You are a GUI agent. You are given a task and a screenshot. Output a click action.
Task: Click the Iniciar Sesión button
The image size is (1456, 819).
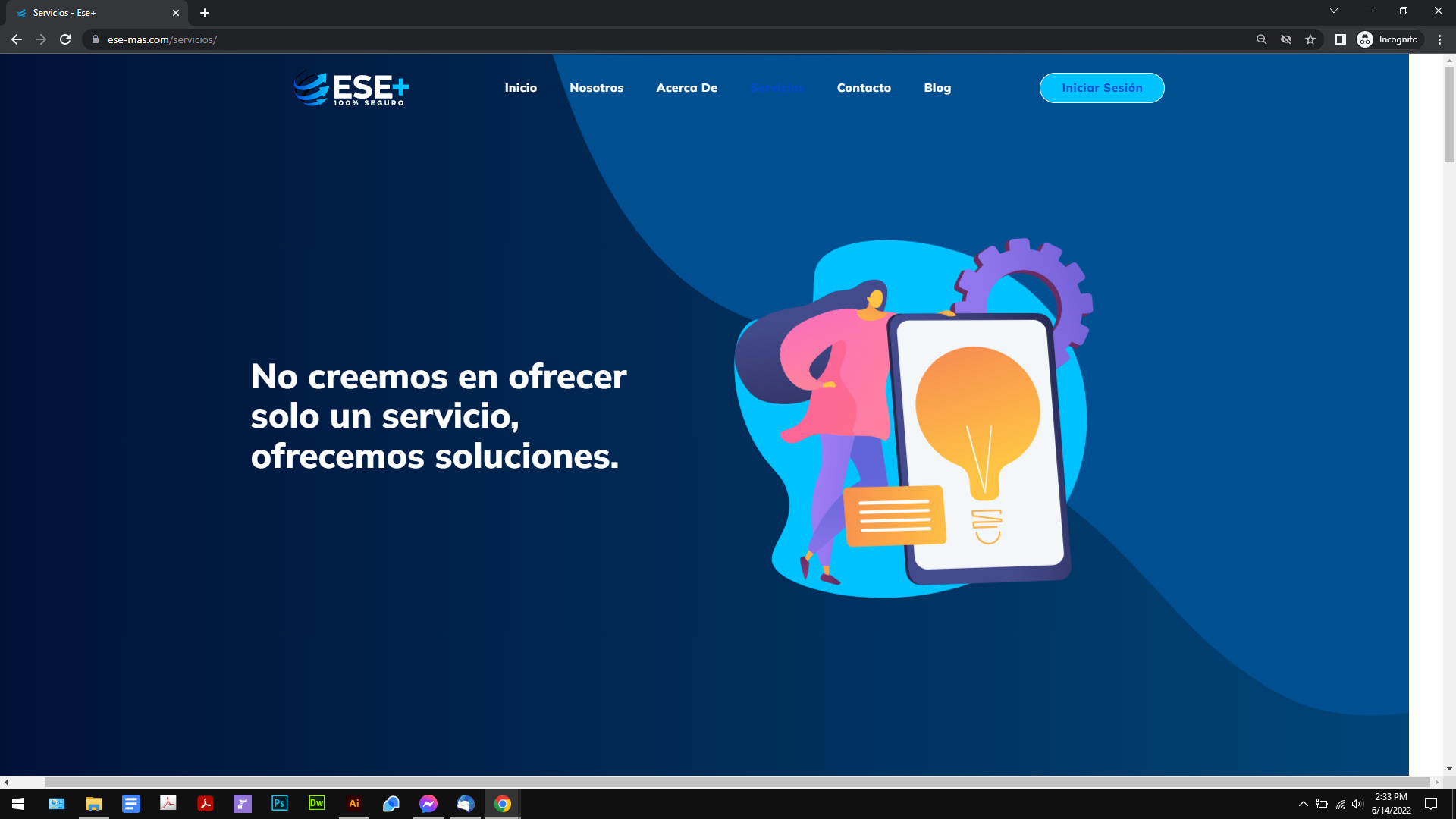tap(1101, 88)
